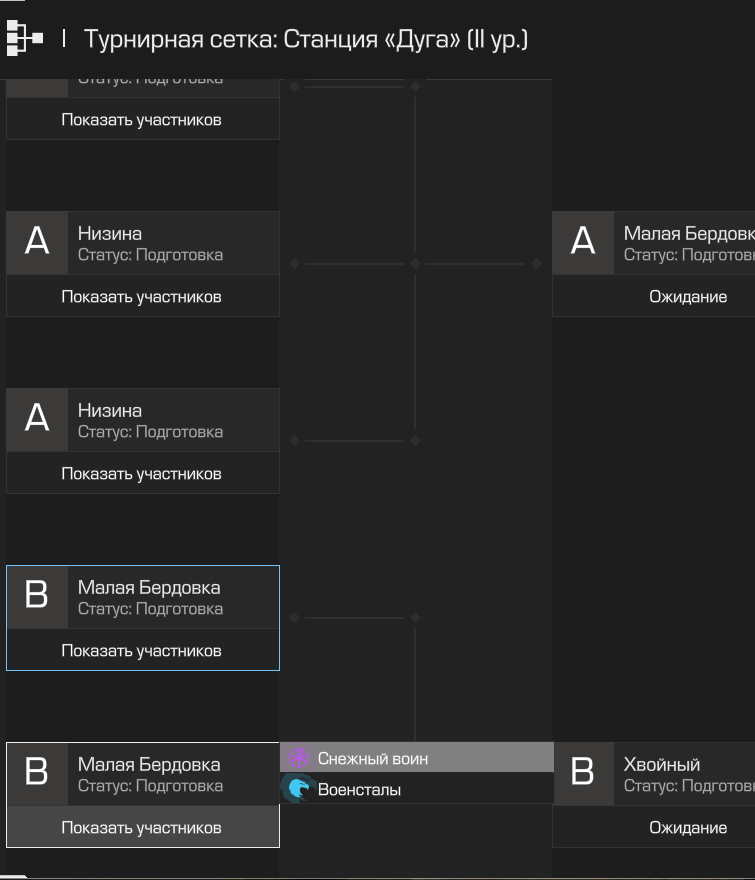The image size is (755, 880).
Task: Show participants of the blue-outlined Малая Бердовка match
Action: pos(143,649)
